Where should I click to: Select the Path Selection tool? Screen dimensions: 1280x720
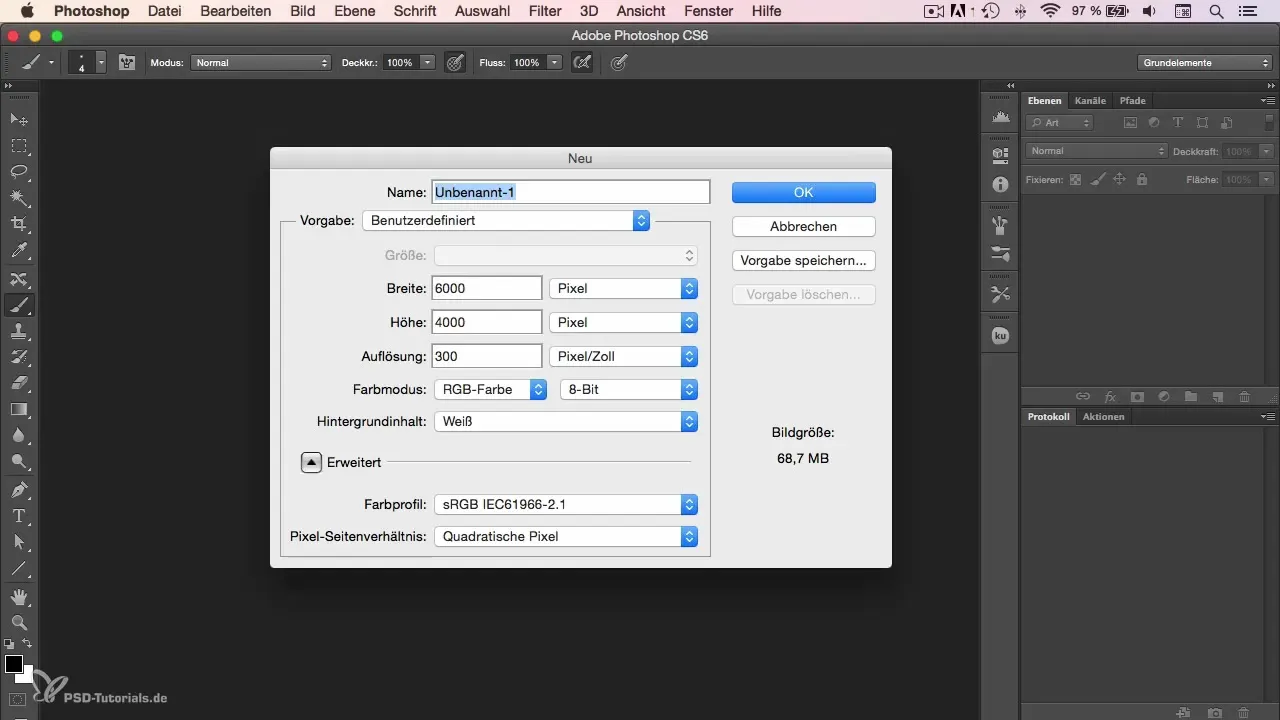click(x=18, y=542)
